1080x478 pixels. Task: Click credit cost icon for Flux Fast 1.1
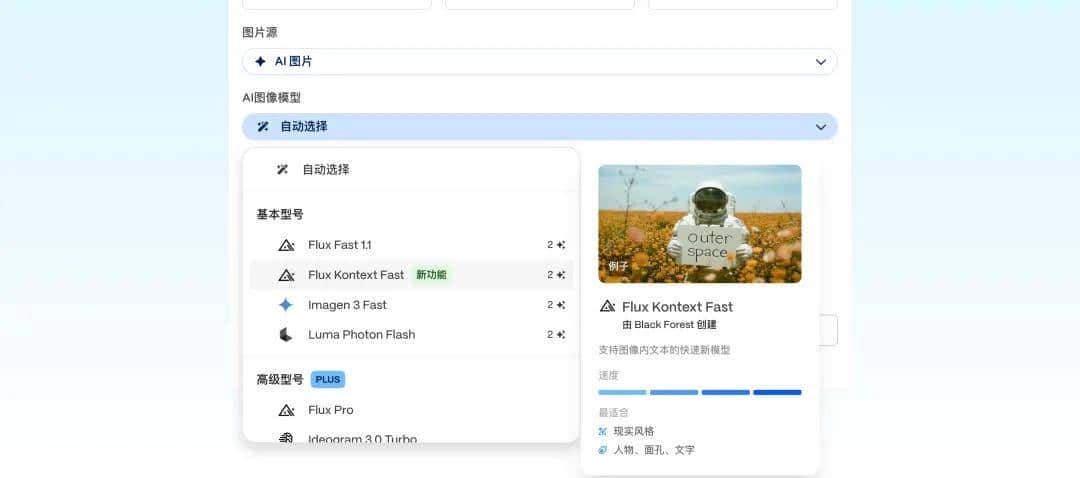tap(561, 245)
